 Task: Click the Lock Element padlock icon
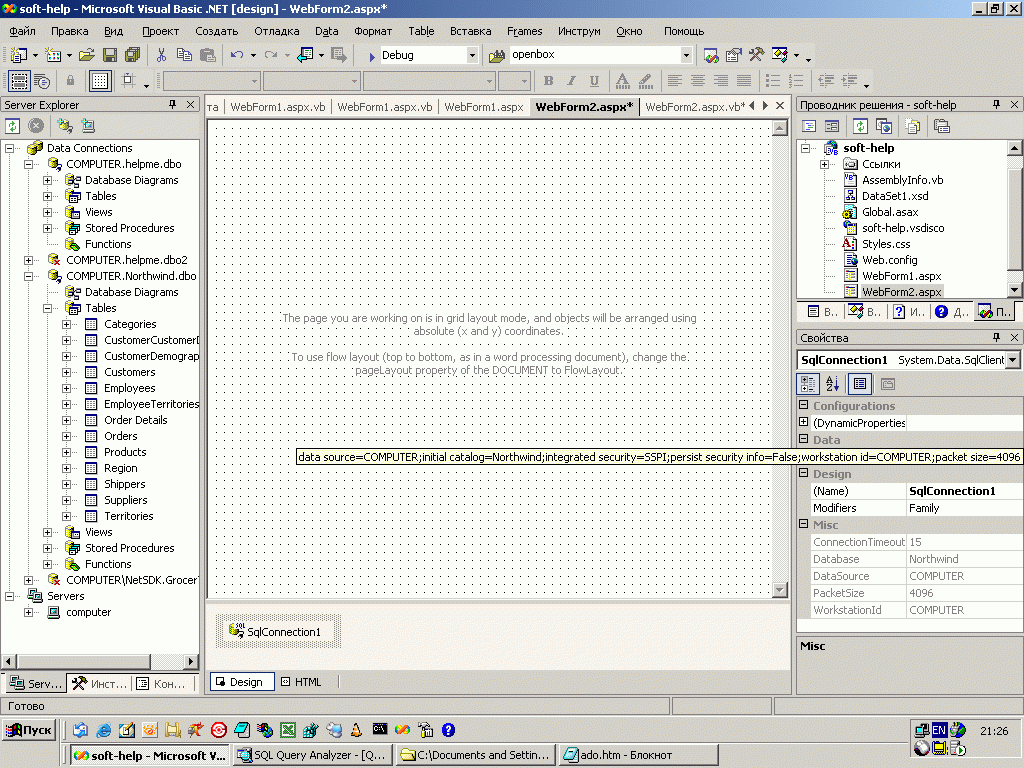70,81
